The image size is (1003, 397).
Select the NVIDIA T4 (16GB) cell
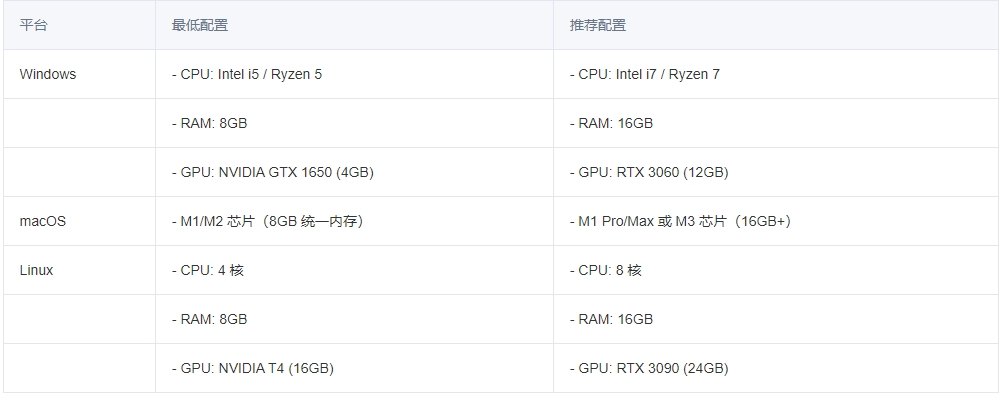tap(354, 368)
